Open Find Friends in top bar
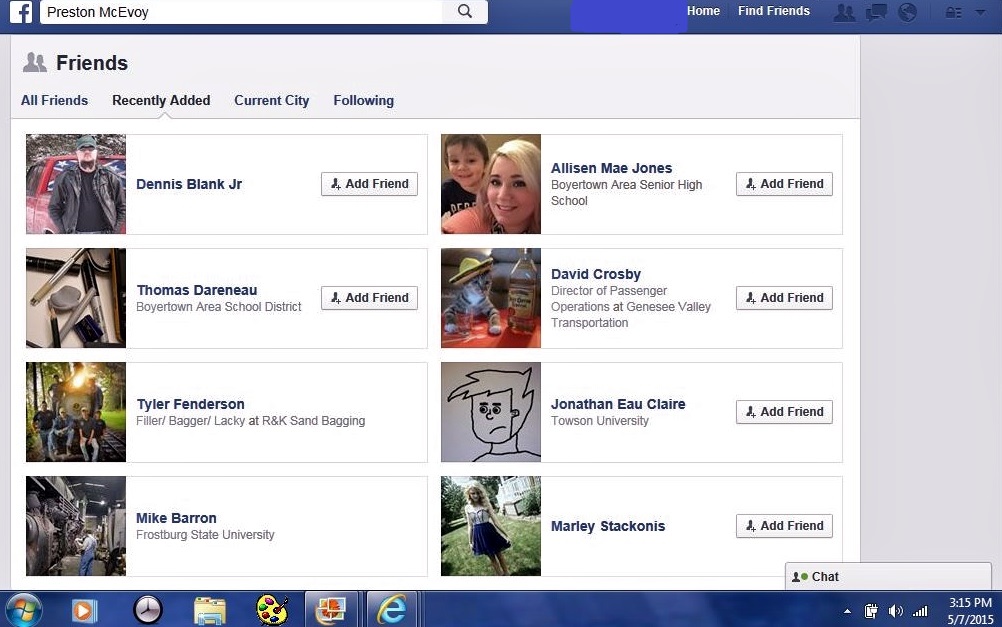Screen dimensions: 1002x627 pyautogui.click(x=774, y=11)
